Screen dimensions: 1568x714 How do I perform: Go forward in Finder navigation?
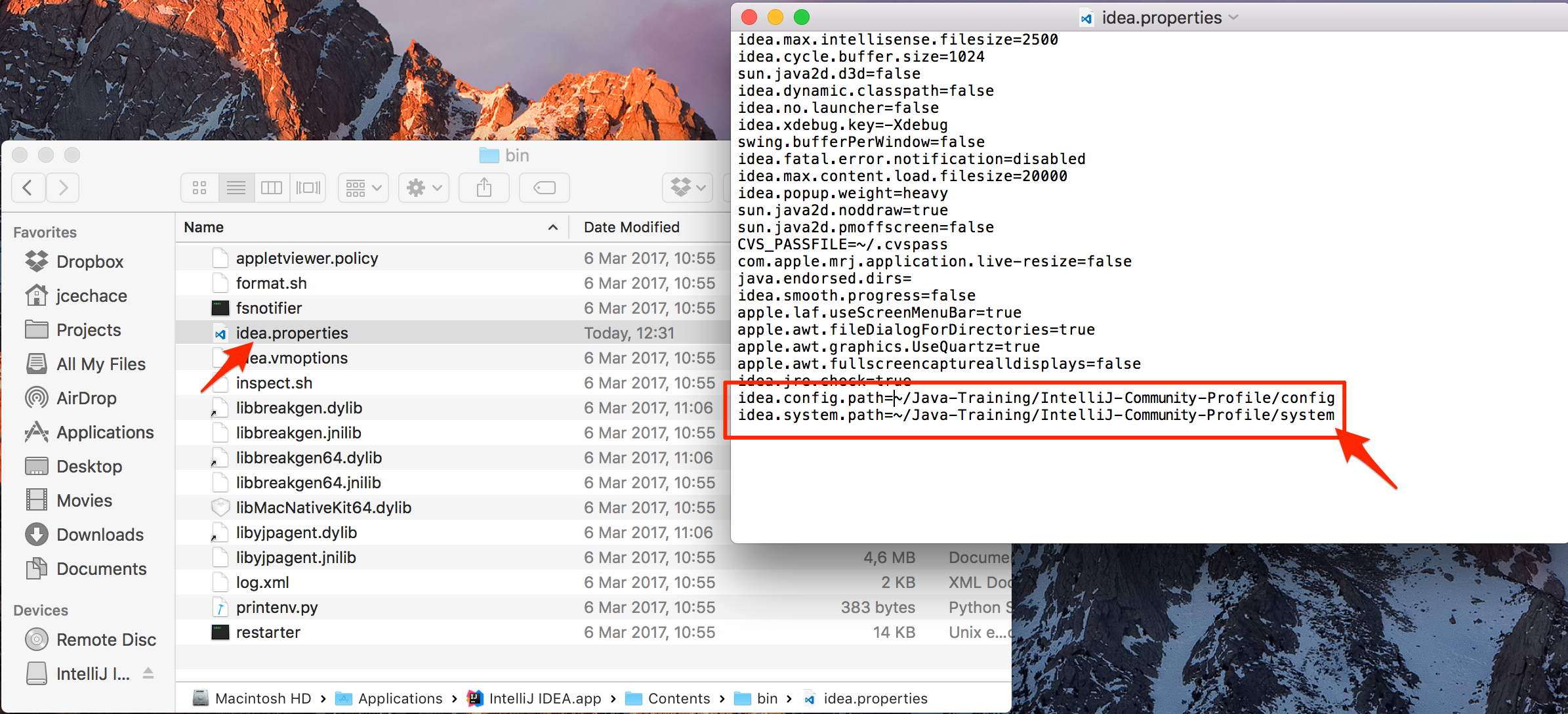tap(63, 188)
